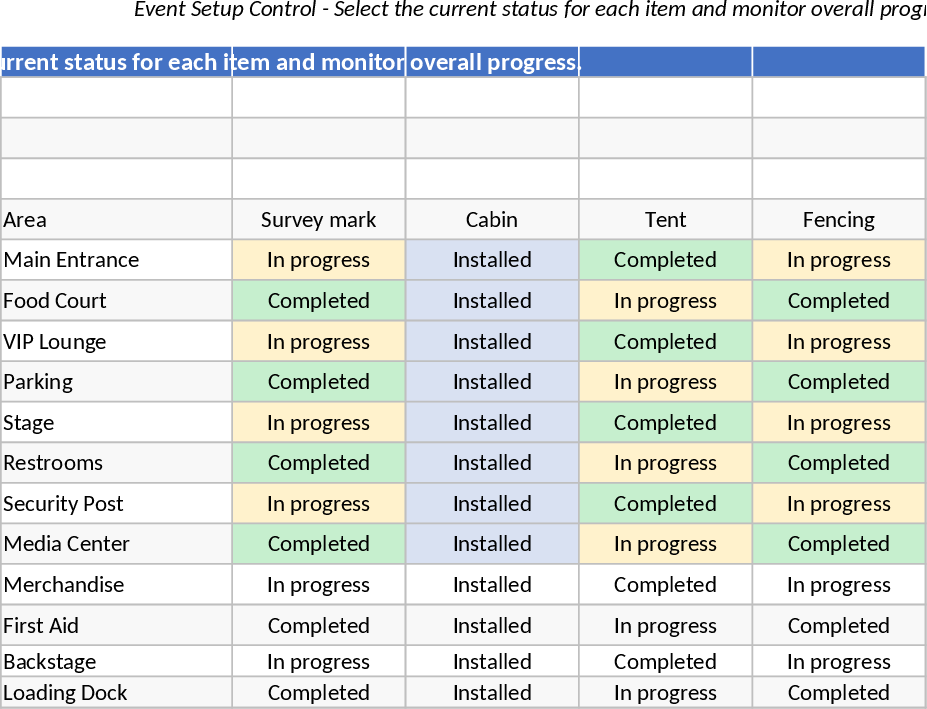Click the Fencing column header cell
The image size is (927, 709).
click(x=838, y=220)
